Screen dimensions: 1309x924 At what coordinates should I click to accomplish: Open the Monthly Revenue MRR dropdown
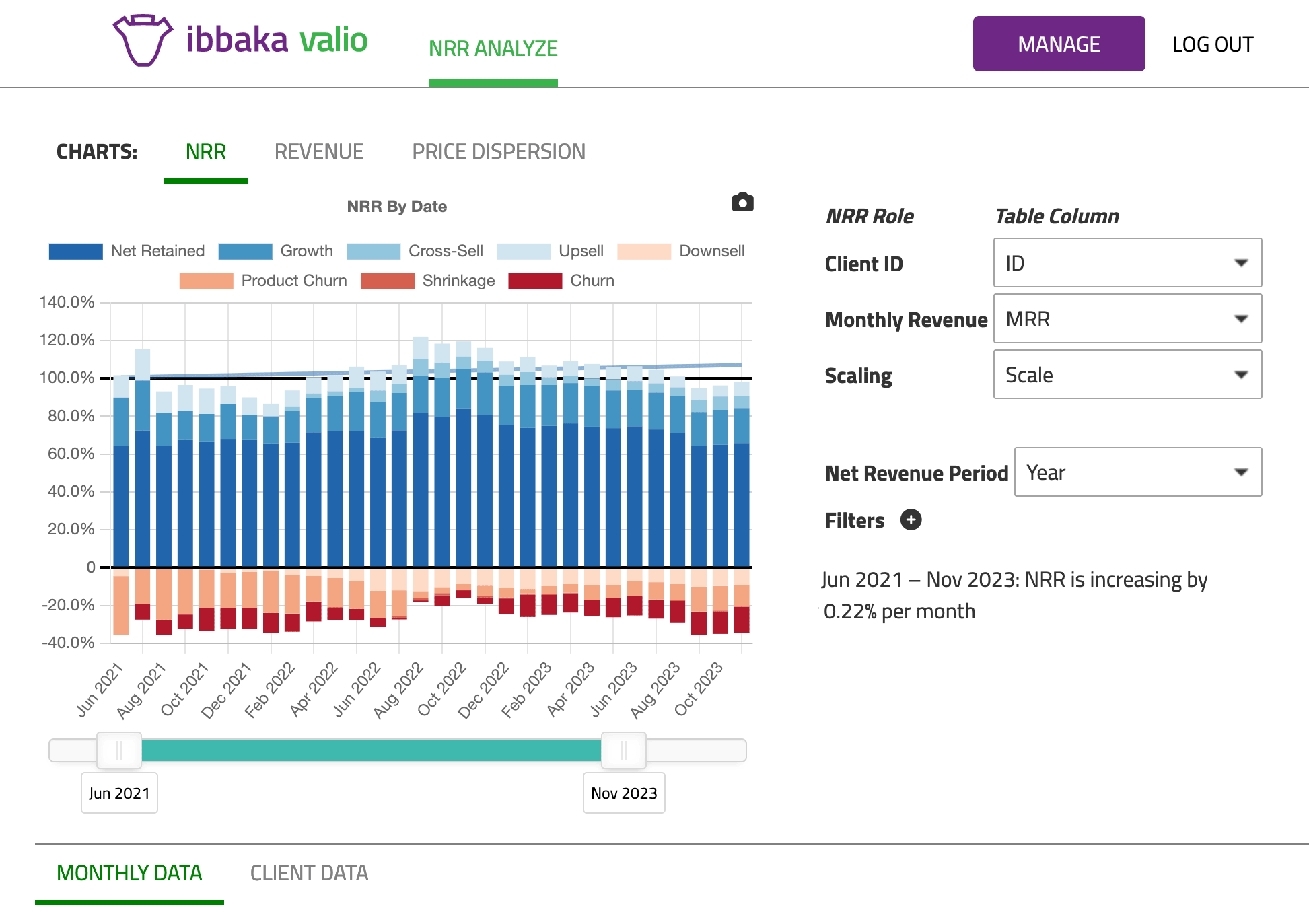[1127, 318]
